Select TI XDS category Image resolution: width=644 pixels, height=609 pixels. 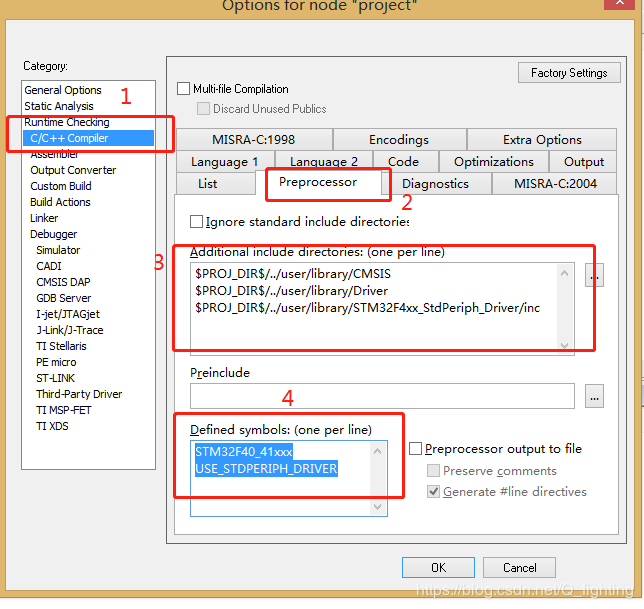pos(52,426)
